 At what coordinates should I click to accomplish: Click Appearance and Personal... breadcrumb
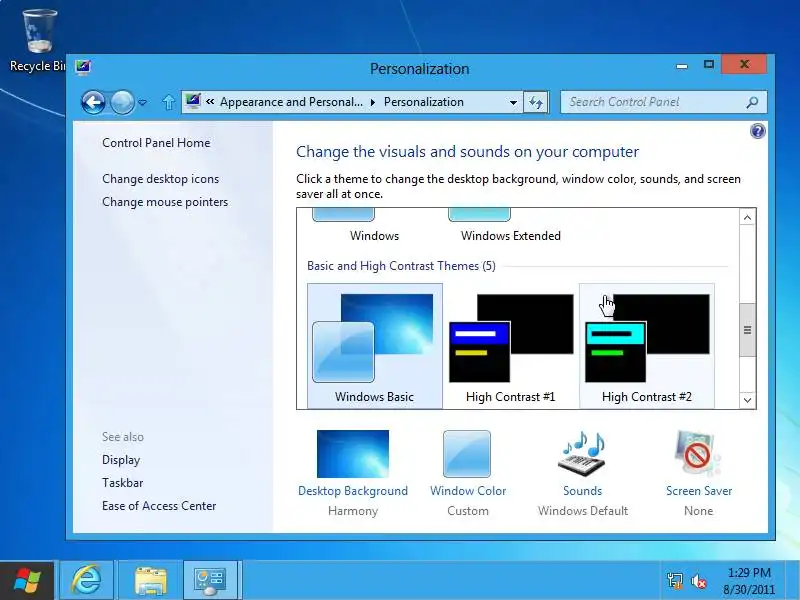(291, 102)
